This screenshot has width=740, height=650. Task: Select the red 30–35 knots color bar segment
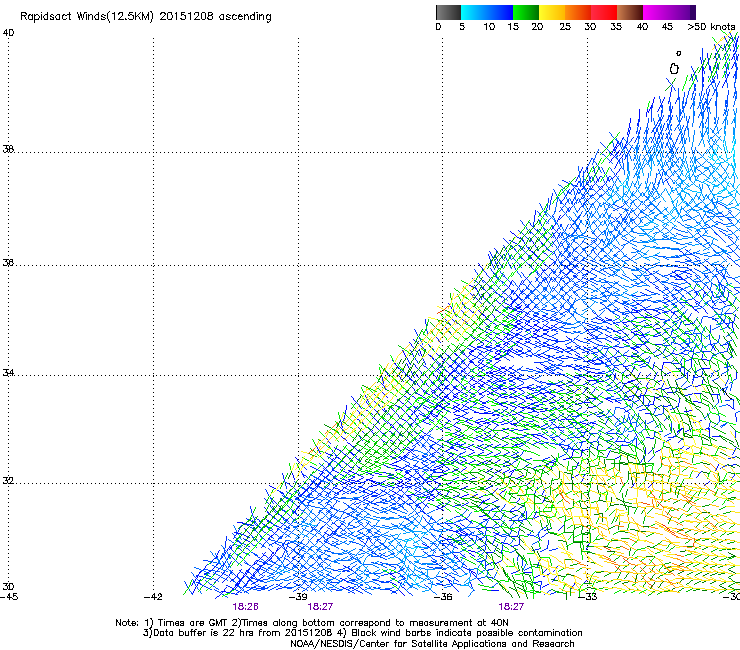click(604, 12)
